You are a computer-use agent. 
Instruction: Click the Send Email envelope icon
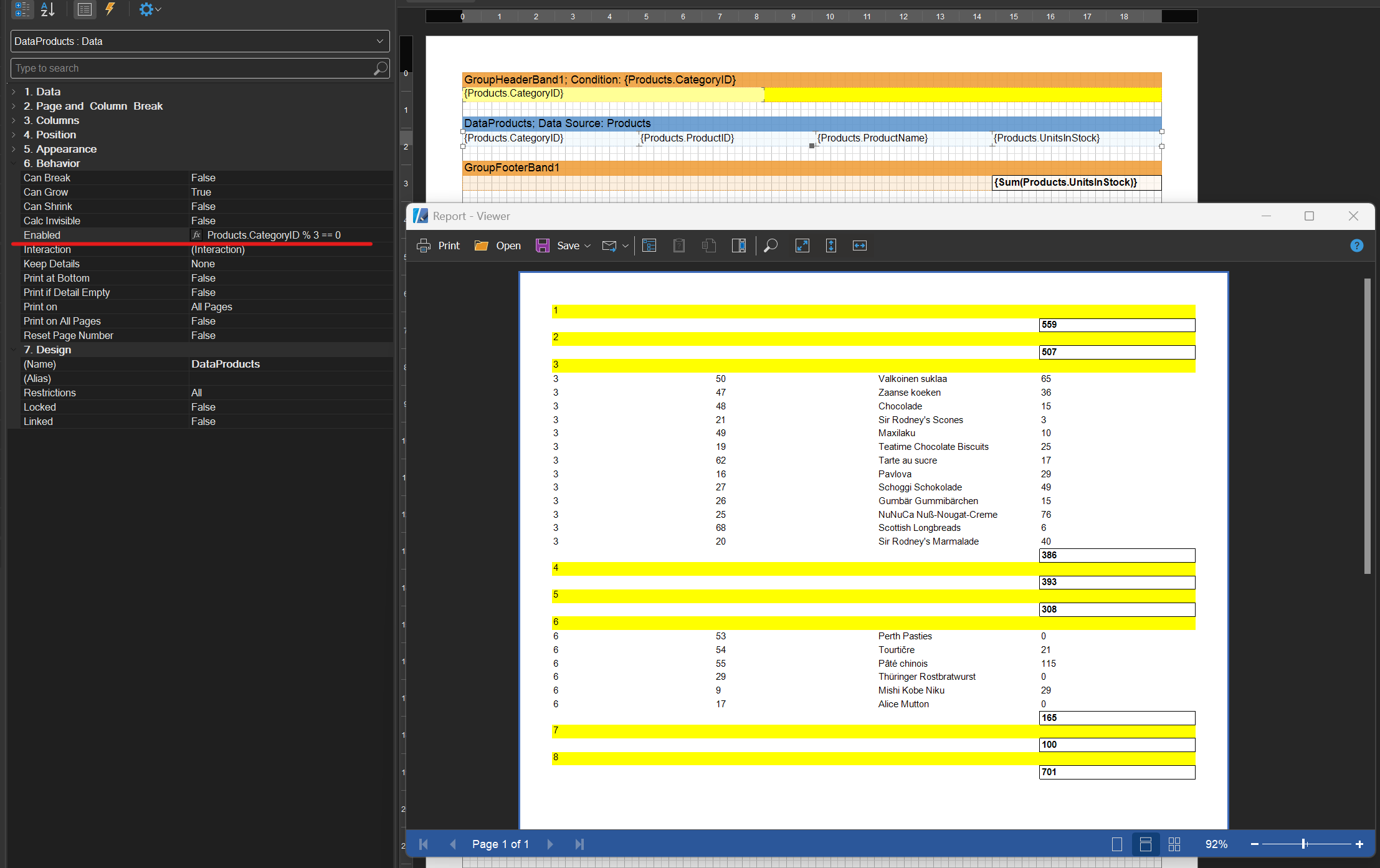point(609,246)
